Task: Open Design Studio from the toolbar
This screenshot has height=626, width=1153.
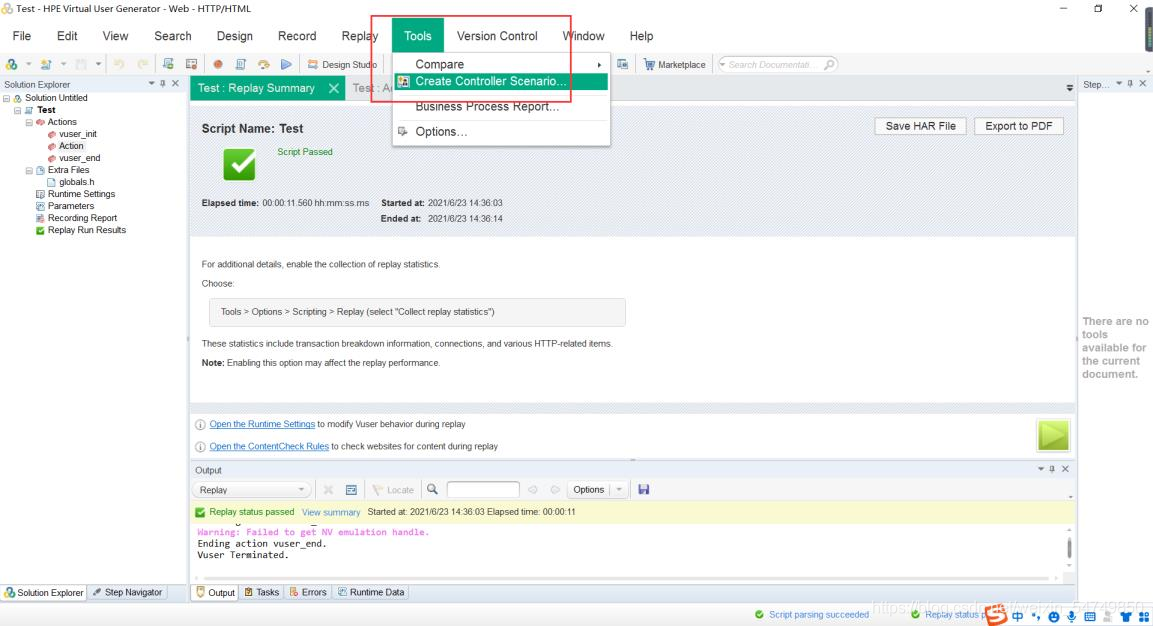Action: (343, 64)
